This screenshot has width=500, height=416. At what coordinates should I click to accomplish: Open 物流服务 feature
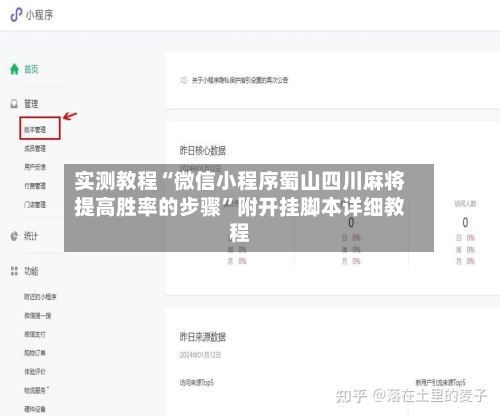click(x=35, y=390)
